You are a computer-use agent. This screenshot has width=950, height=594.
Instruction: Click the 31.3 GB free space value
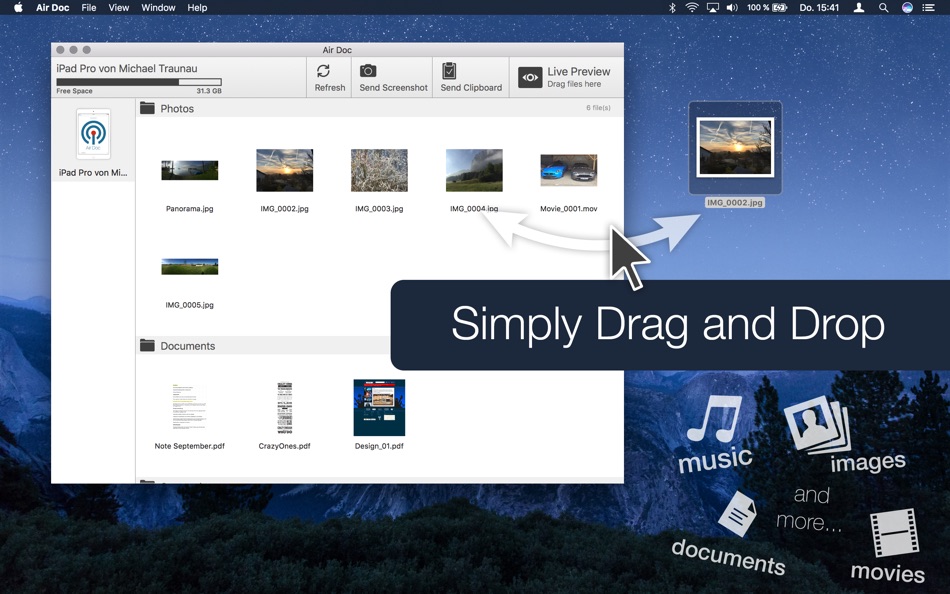(x=209, y=91)
